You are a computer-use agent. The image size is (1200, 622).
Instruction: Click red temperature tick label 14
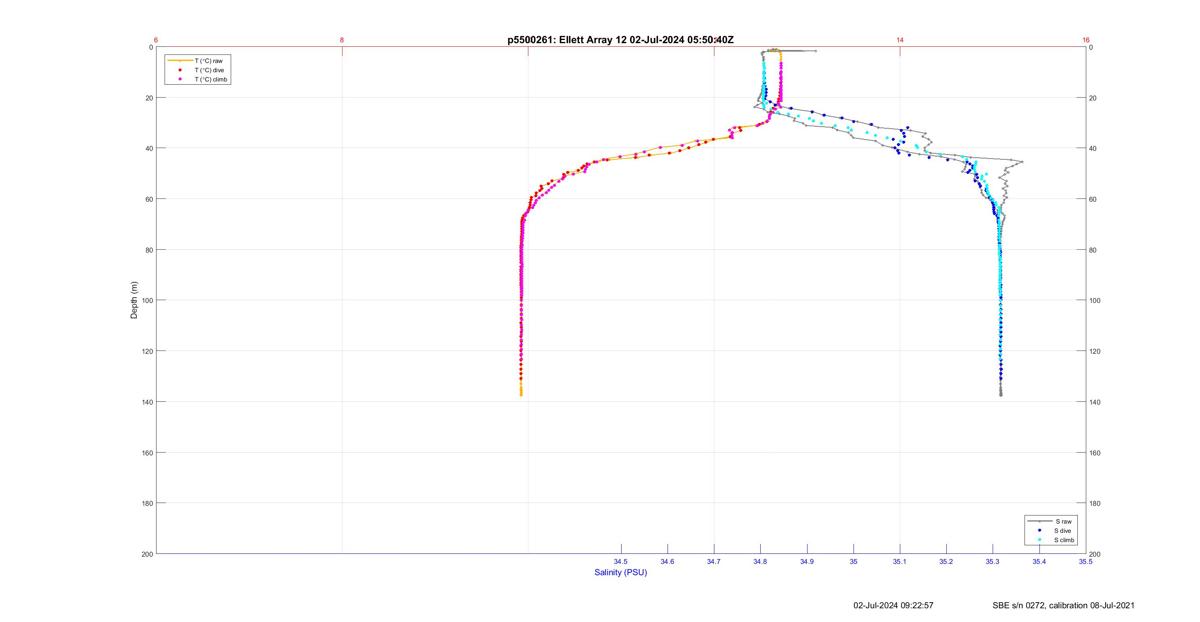(900, 40)
